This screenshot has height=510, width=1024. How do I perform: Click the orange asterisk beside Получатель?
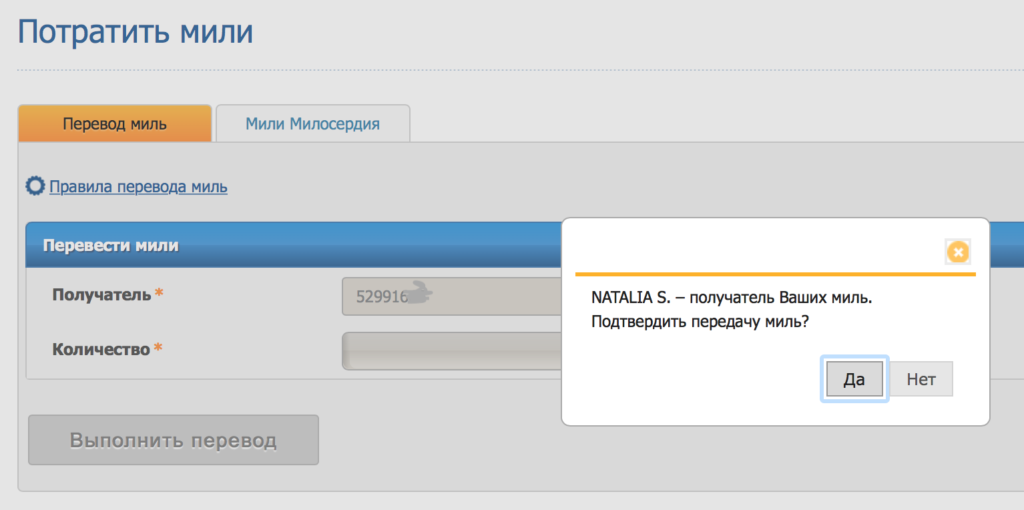(159, 293)
